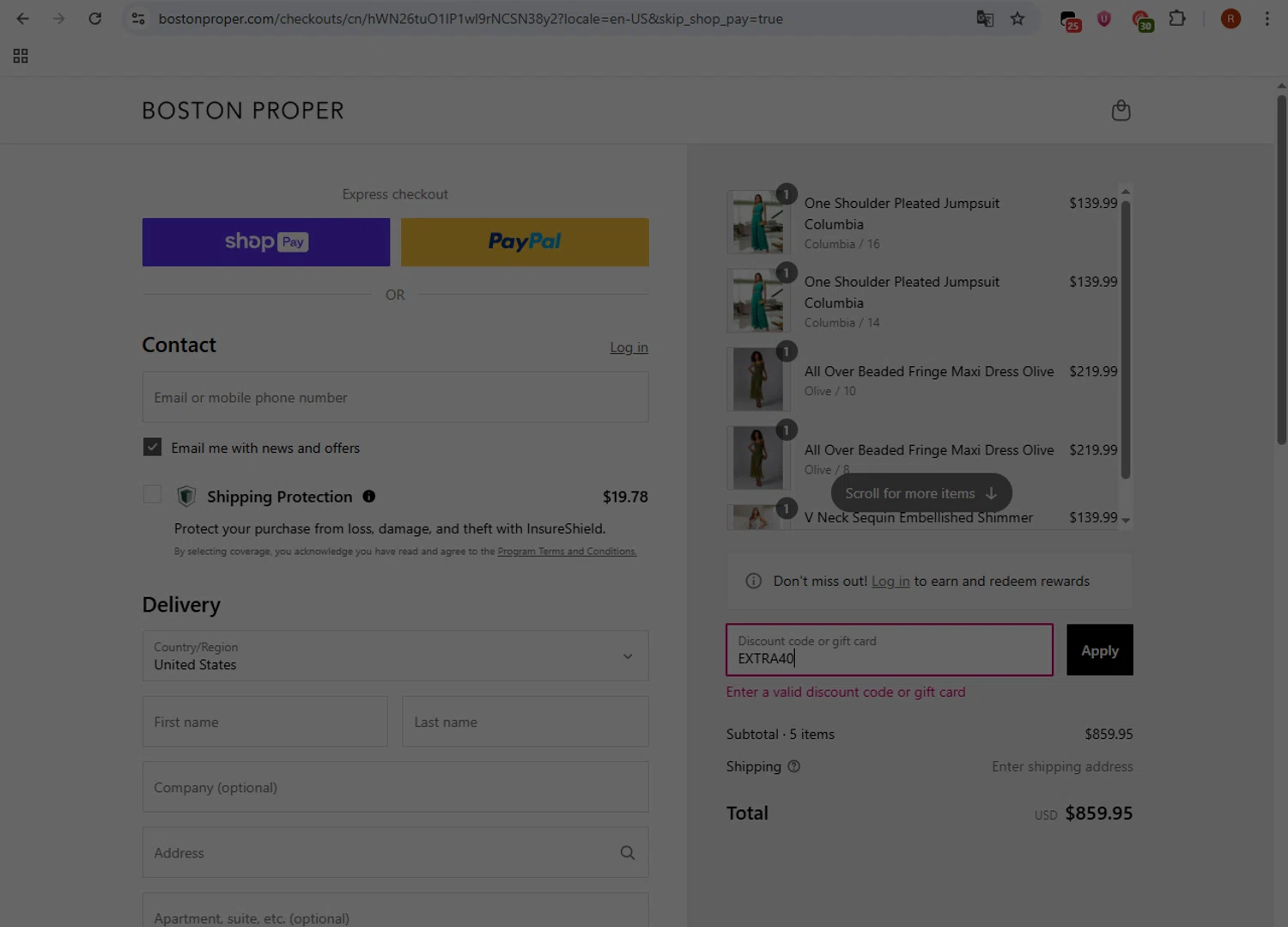The height and width of the screenshot is (927, 1288).
Task: Open extension icon with red 25 badge
Action: click(x=1069, y=20)
